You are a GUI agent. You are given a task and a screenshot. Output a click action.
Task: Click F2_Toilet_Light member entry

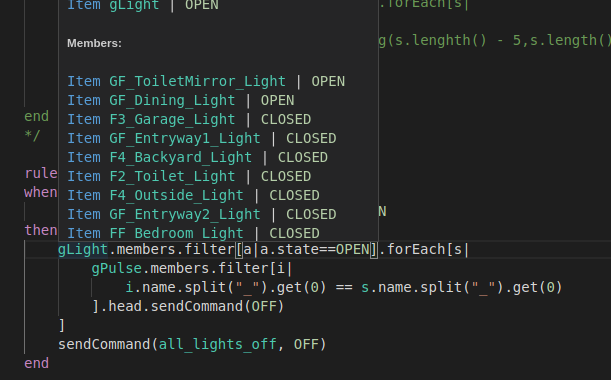pyautogui.click(x=172, y=177)
